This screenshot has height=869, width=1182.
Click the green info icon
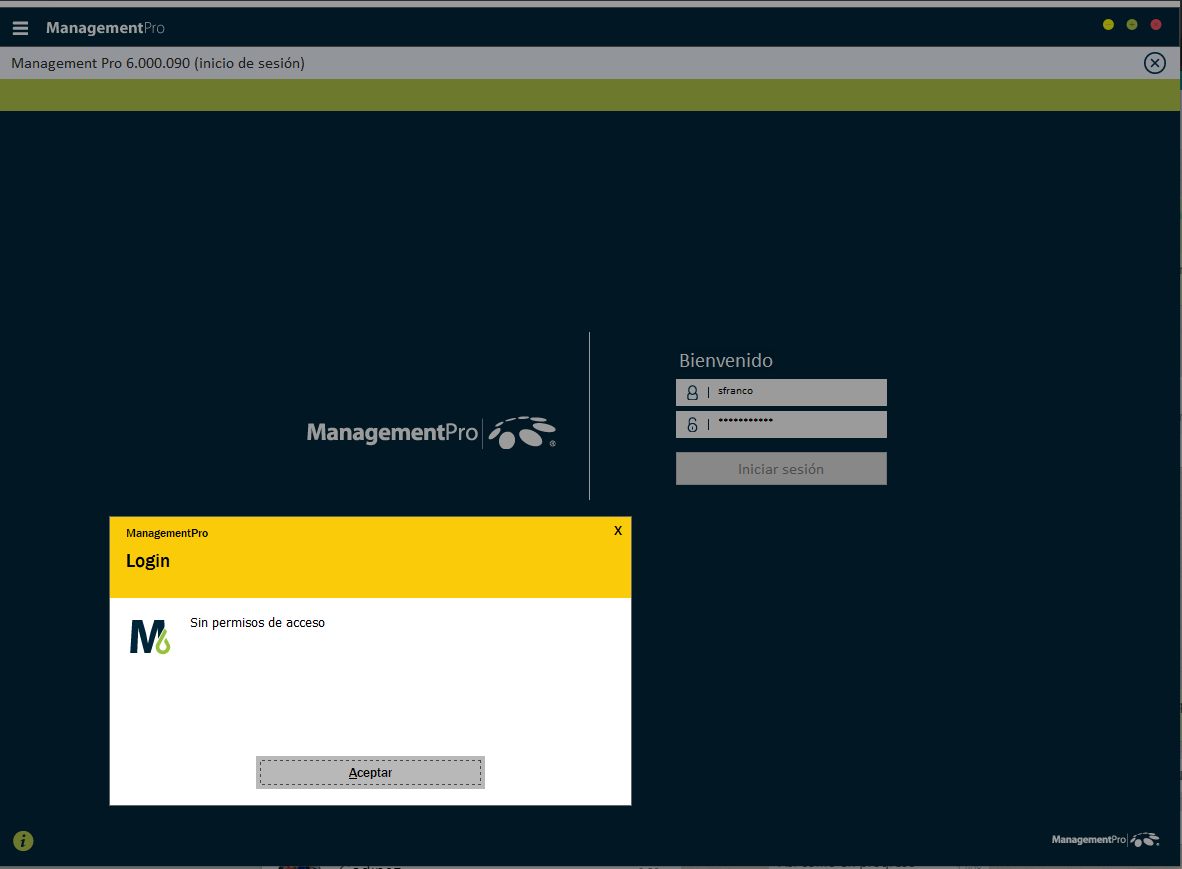[x=23, y=840]
